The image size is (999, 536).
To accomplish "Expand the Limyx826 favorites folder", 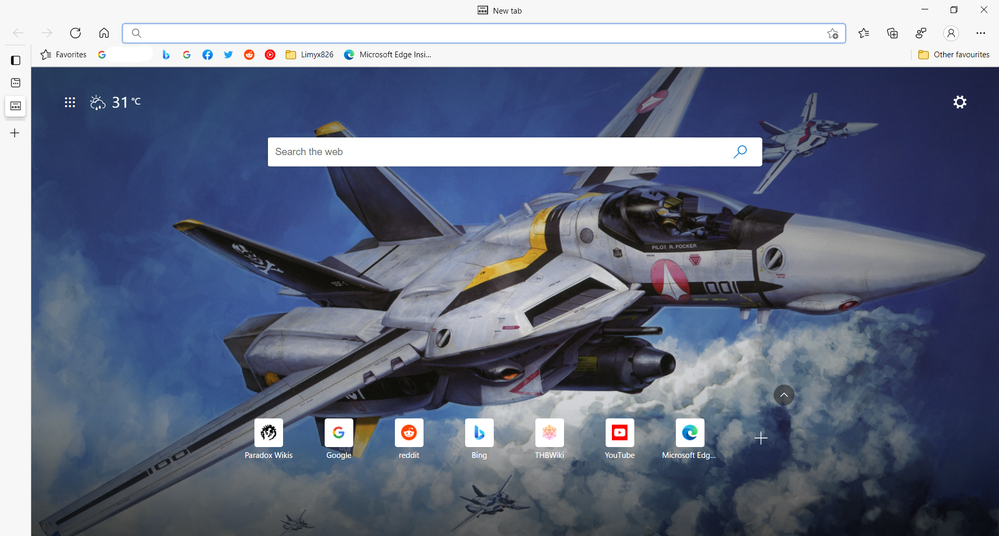I will tap(310, 55).
